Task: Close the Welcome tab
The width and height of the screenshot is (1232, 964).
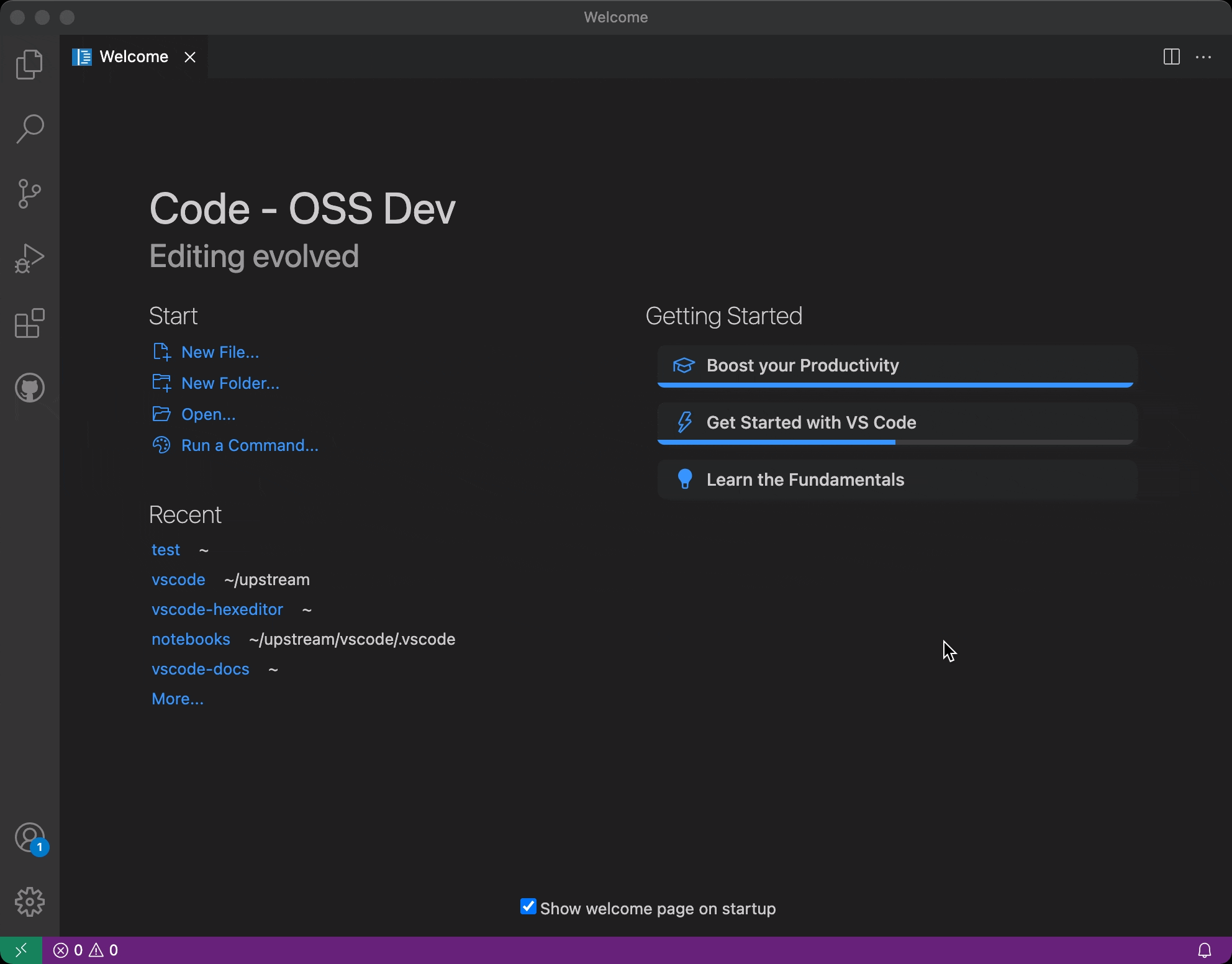Action: point(190,57)
